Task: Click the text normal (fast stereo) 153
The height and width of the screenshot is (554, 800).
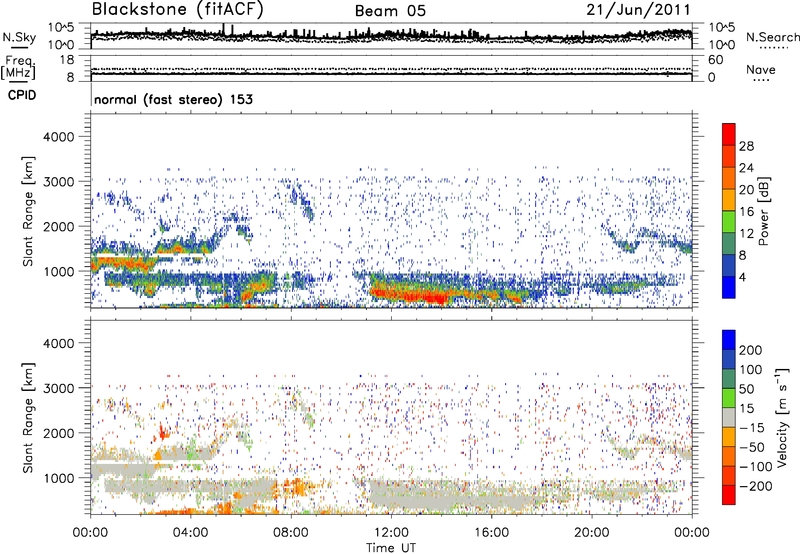Action: point(173,99)
